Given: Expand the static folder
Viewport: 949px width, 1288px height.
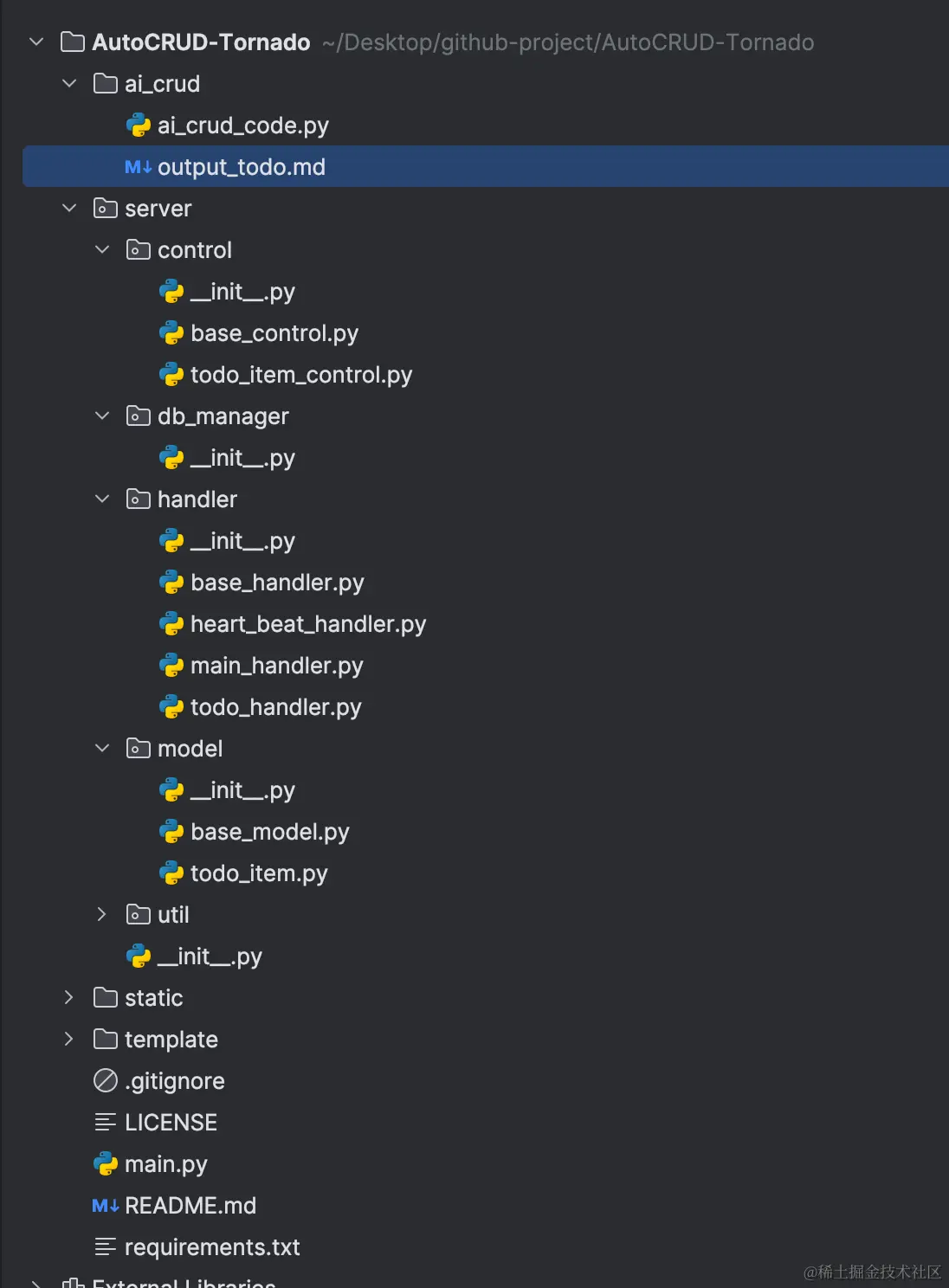Looking at the screenshot, I should coord(69,998).
